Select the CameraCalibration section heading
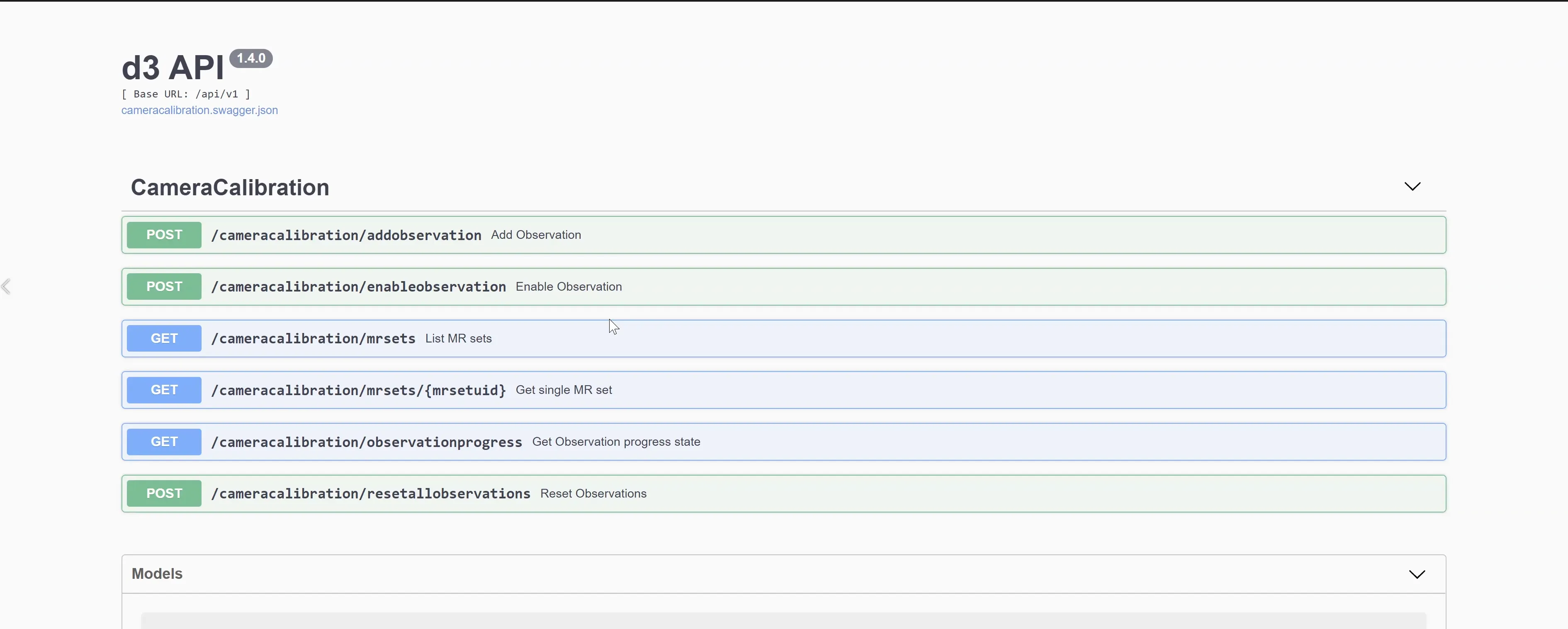The image size is (1568, 629). 229,187
